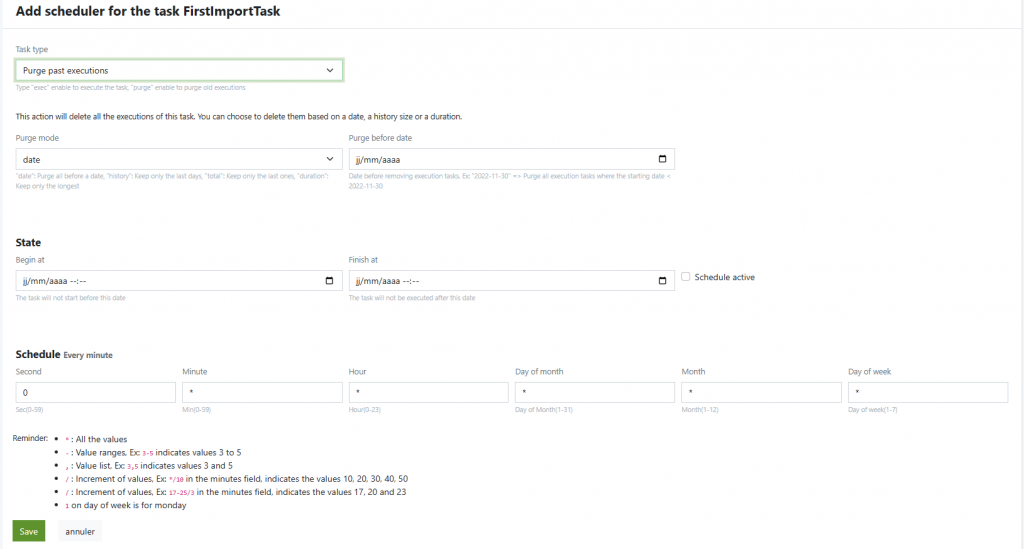Click the Schedule active label text
This screenshot has height=549, width=1024.
[x=724, y=277]
